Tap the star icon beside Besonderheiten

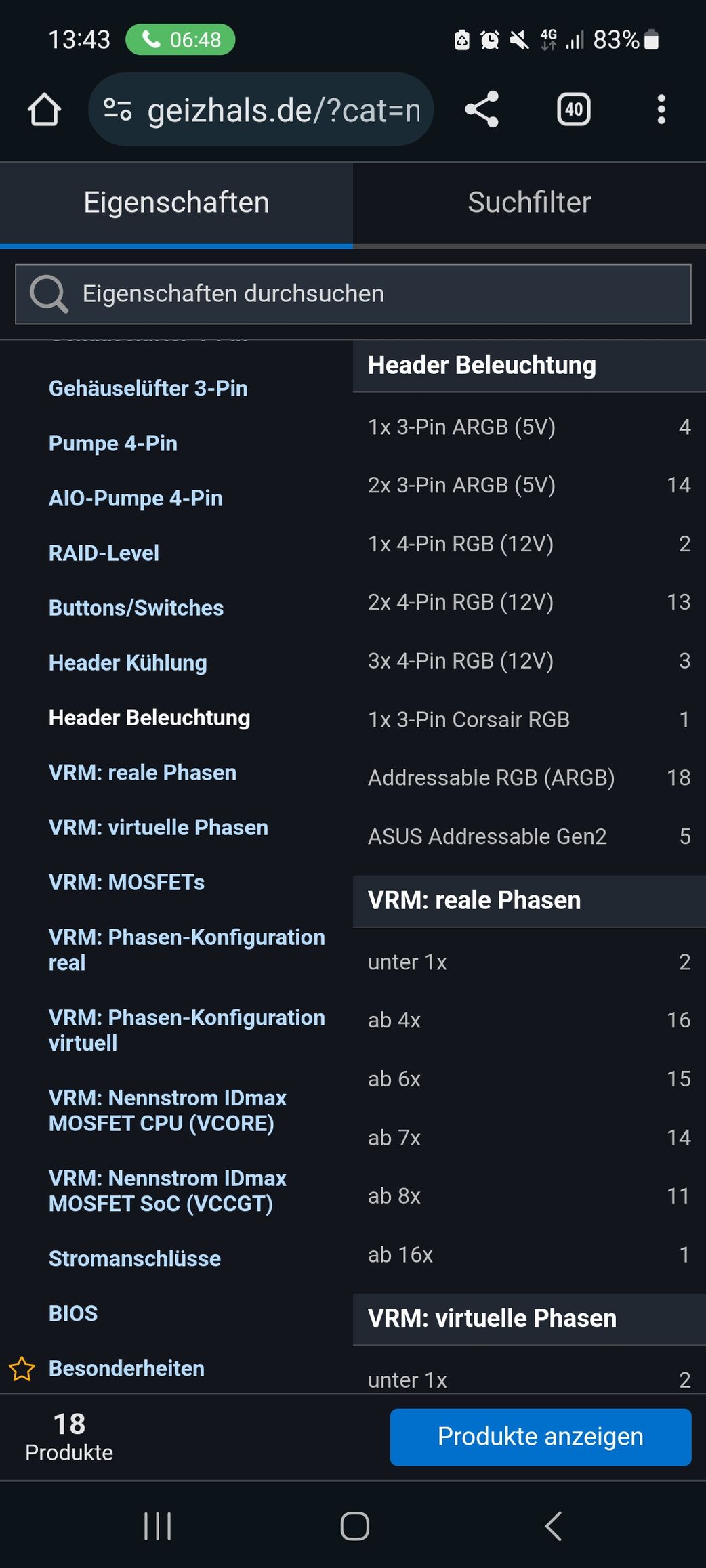(22, 1369)
